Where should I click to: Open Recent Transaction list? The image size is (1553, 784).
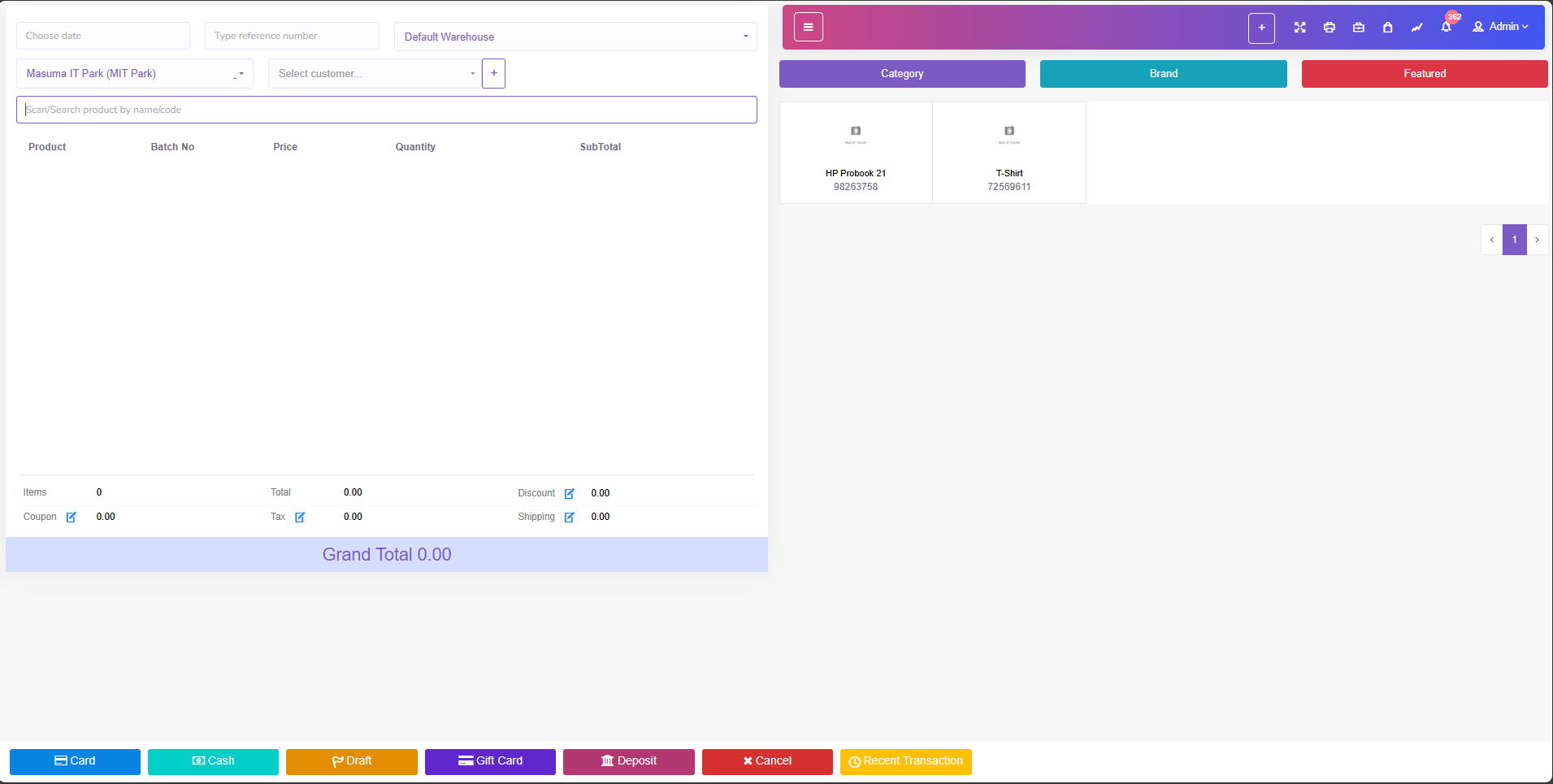tap(905, 761)
